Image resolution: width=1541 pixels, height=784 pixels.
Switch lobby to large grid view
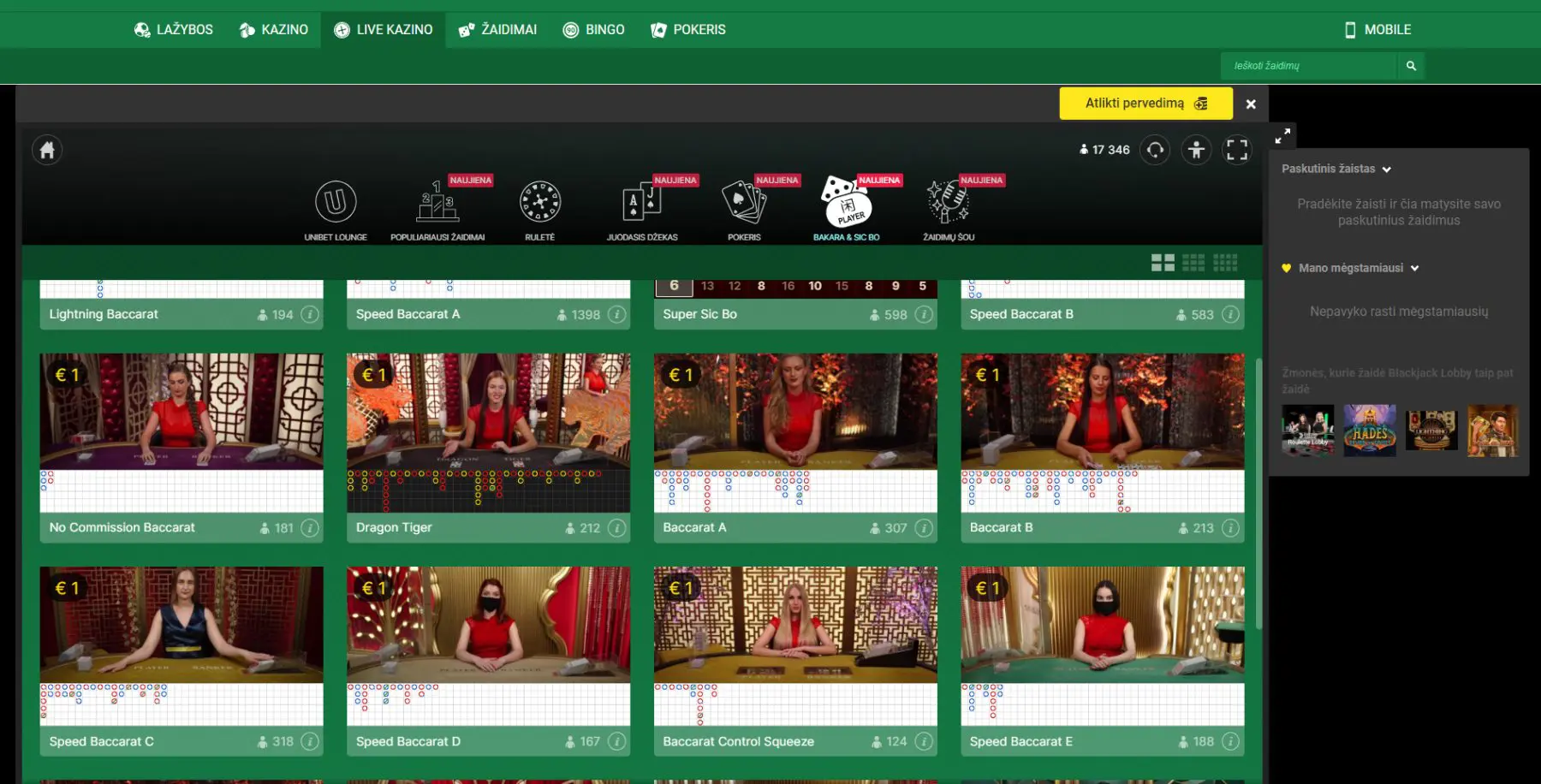coord(1163,262)
